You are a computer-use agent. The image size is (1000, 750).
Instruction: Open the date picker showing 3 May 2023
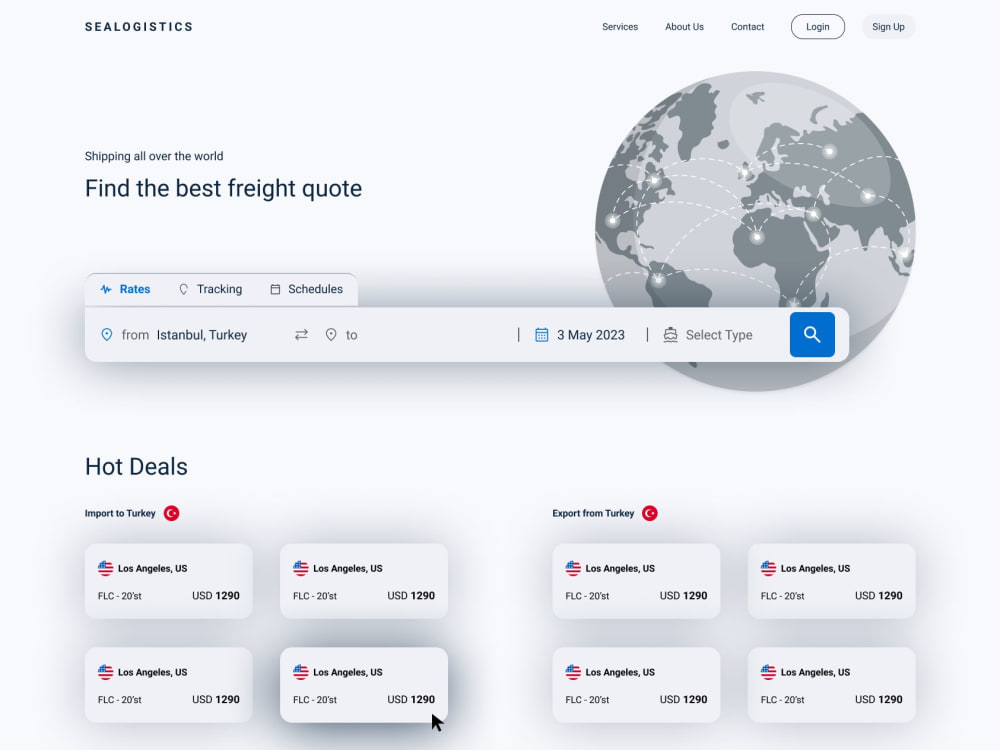point(580,334)
